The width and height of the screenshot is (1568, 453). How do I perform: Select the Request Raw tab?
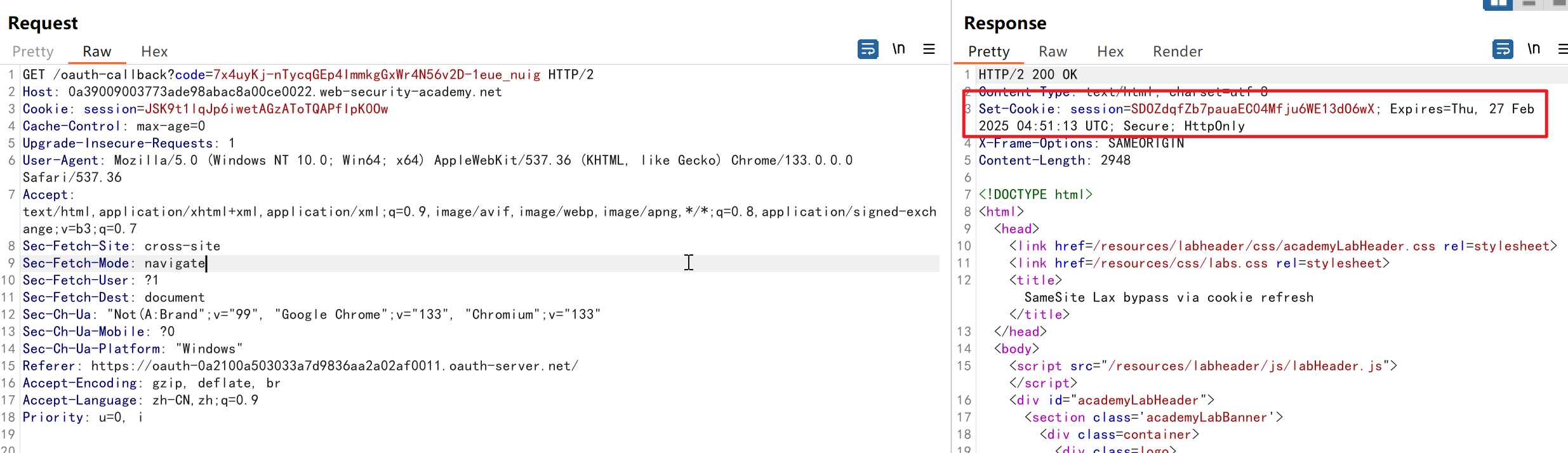[x=96, y=51]
